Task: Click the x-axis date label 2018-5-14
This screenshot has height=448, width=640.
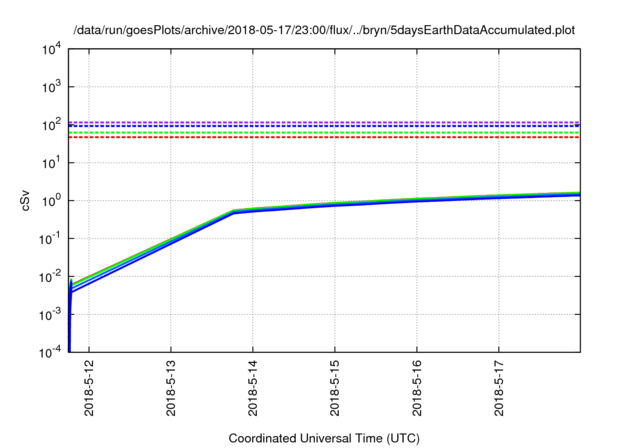Action: [253, 388]
